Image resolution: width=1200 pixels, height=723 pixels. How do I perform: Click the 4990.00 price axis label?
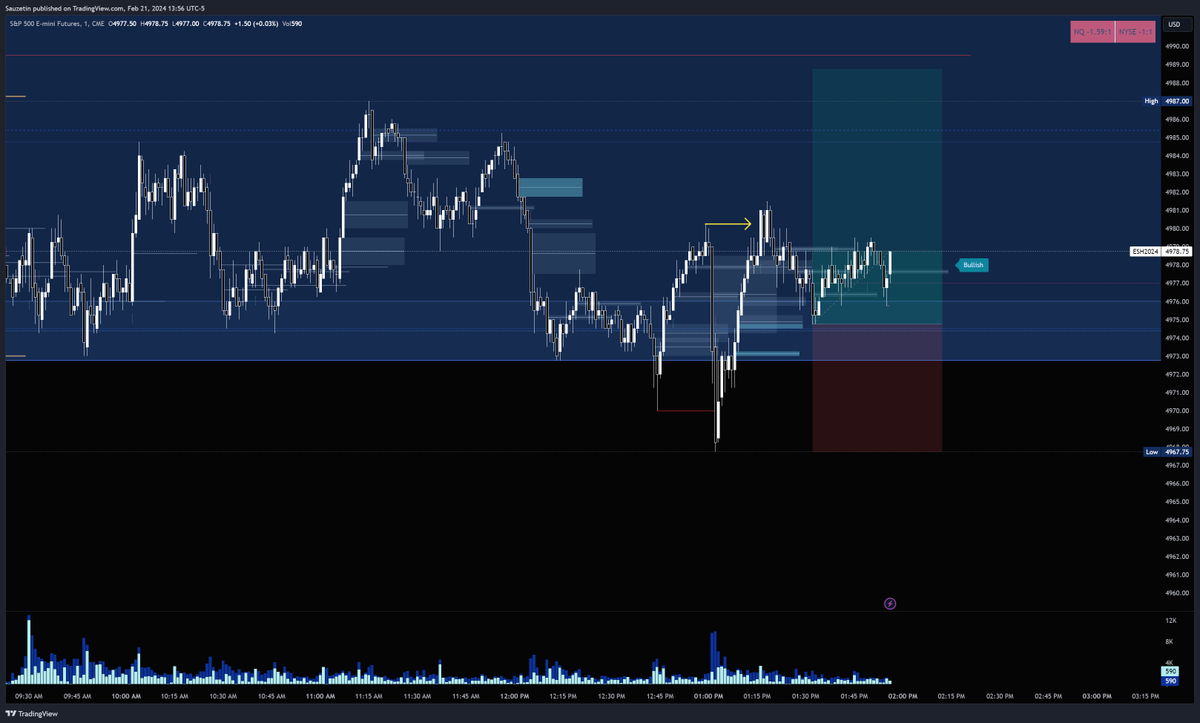(x=1177, y=46)
